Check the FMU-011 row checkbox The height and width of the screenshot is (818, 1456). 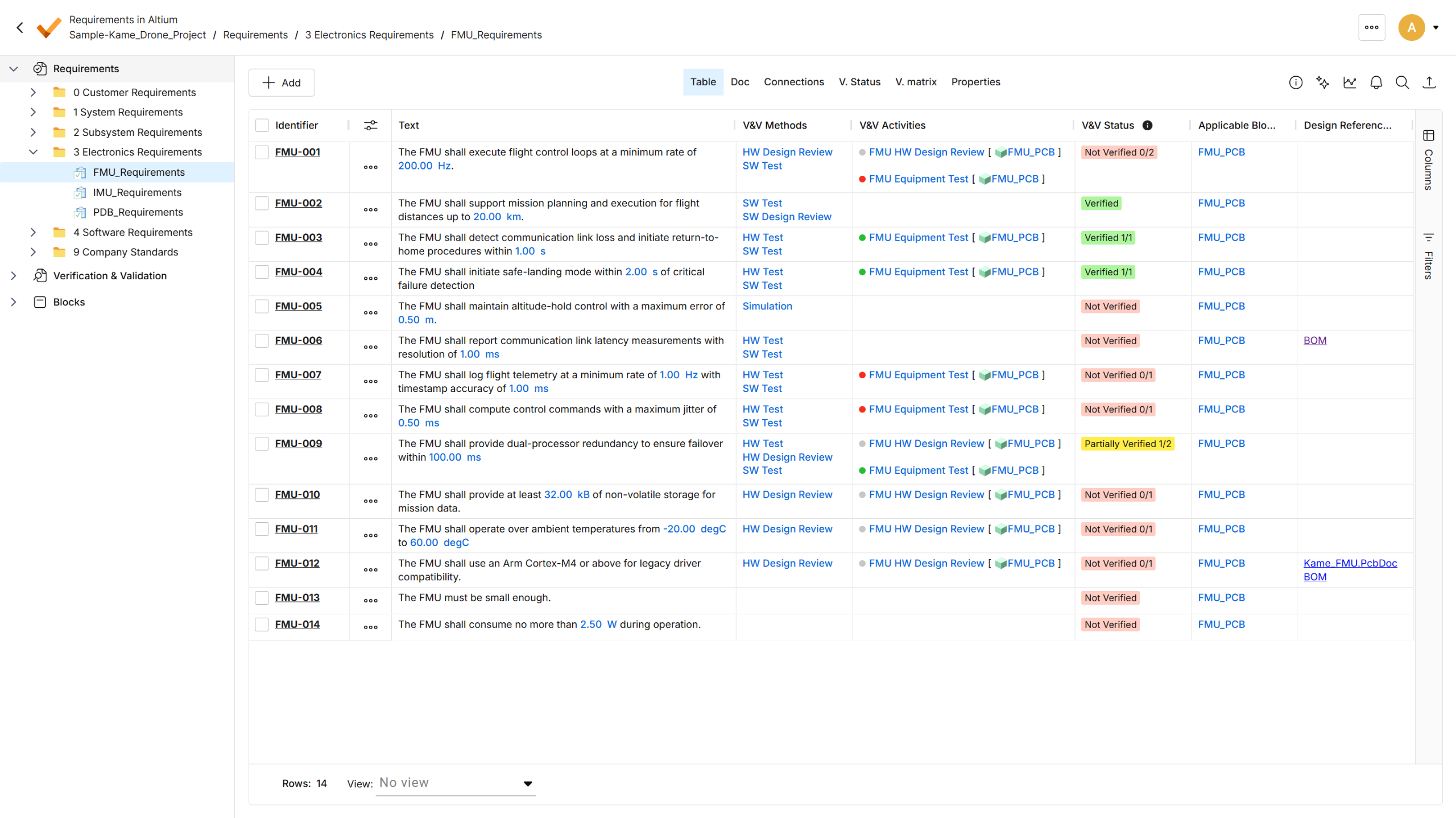pos(262,529)
